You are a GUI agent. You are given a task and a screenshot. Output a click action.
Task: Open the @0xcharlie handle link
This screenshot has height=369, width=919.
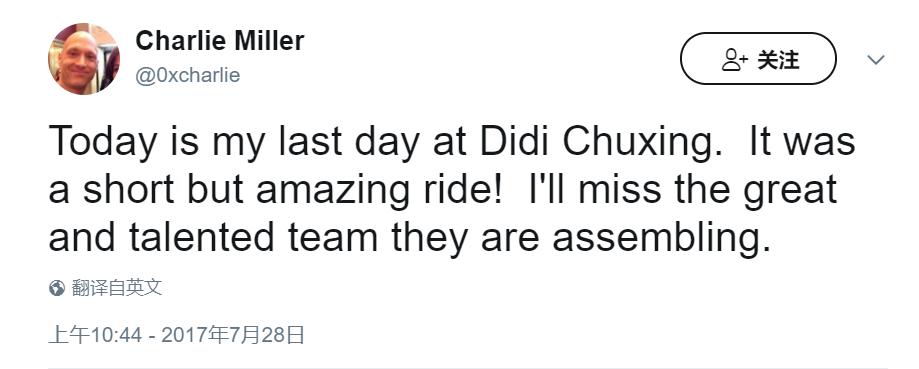click(188, 76)
